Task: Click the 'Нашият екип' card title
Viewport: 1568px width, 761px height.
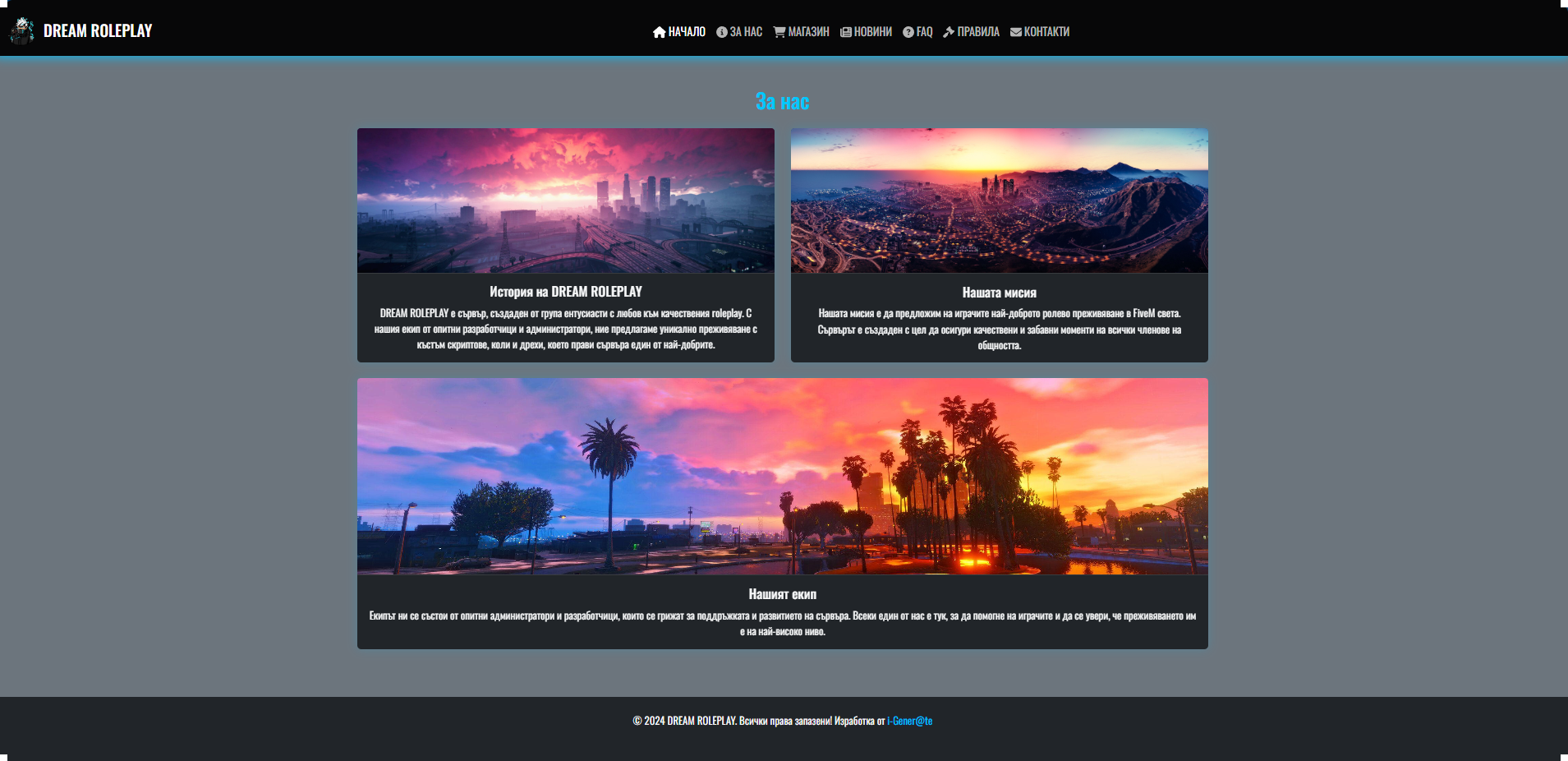Action: (x=783, y=594)
